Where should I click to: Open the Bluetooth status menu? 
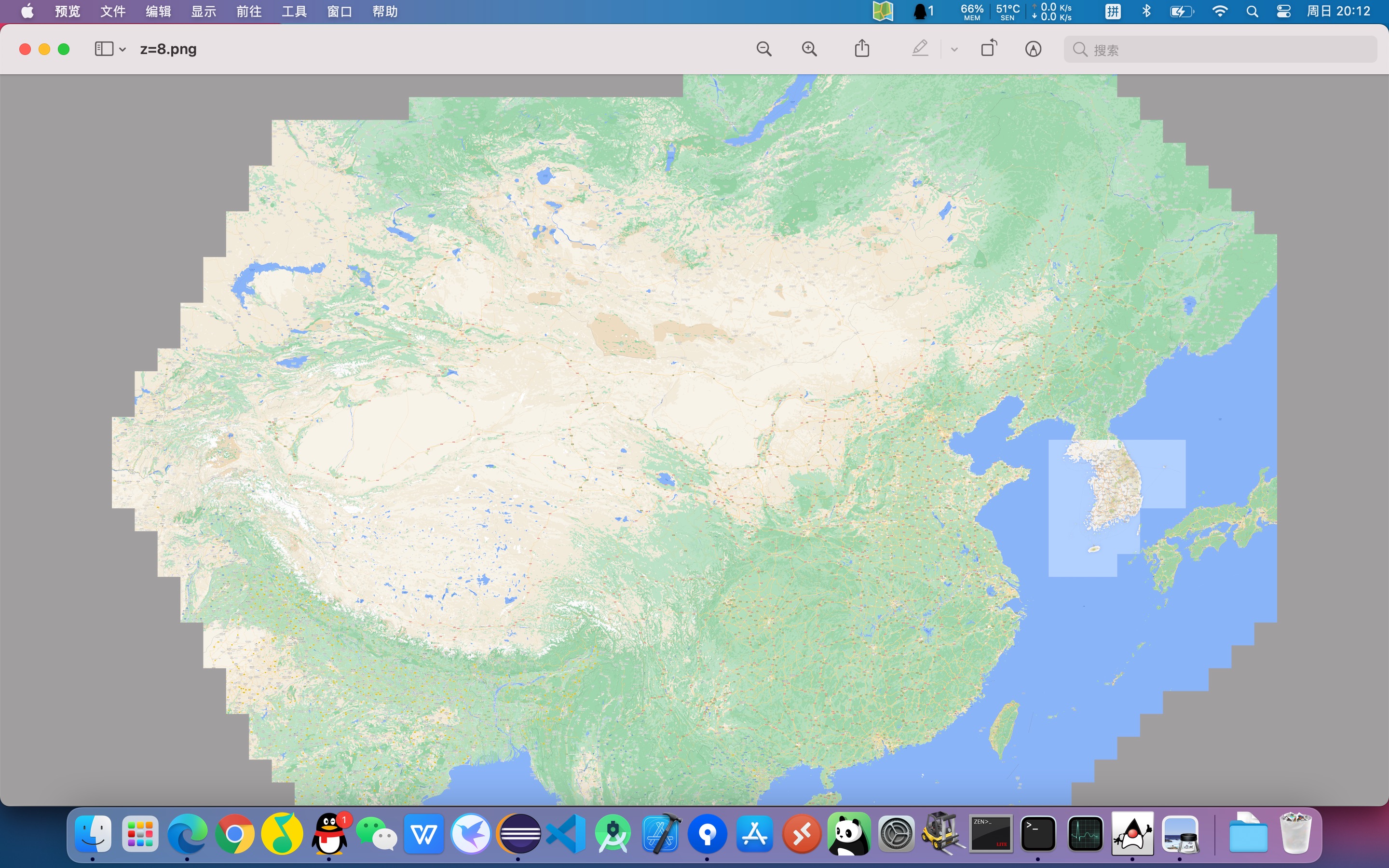pos(1146,11)
